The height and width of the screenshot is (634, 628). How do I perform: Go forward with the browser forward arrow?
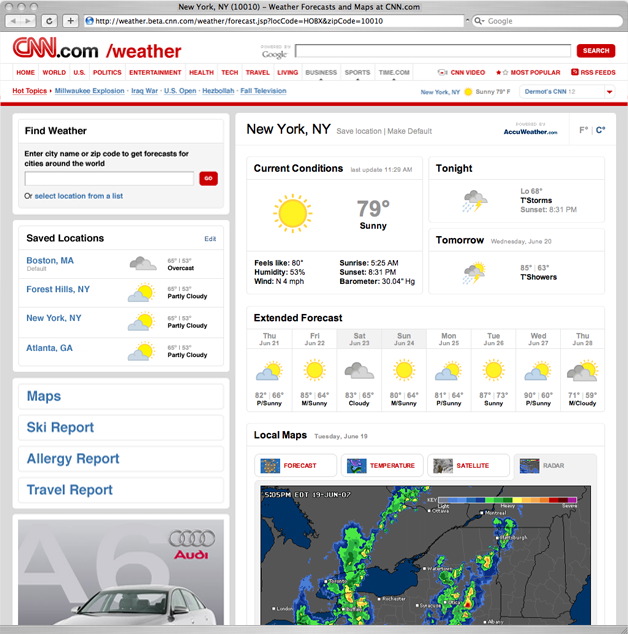[x=28, y=21]
